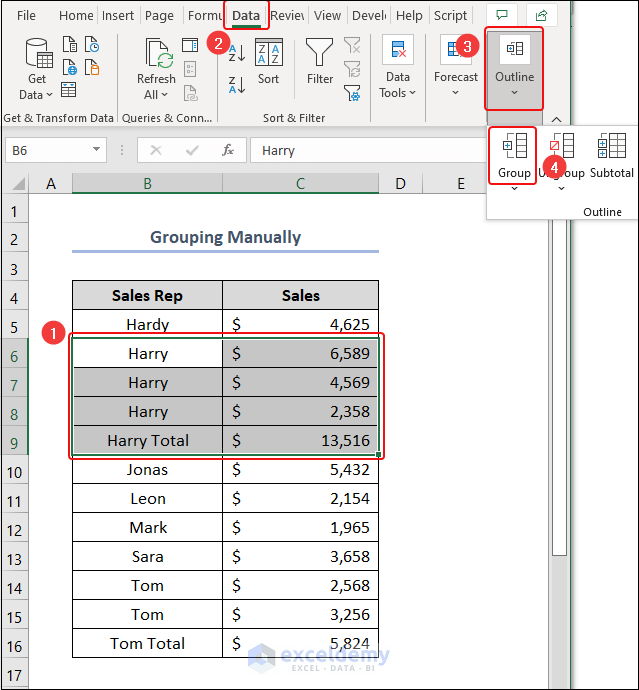Collapse the ribbon with chevron
Viewport: 639px width, 690px height.
click(556, 119)
